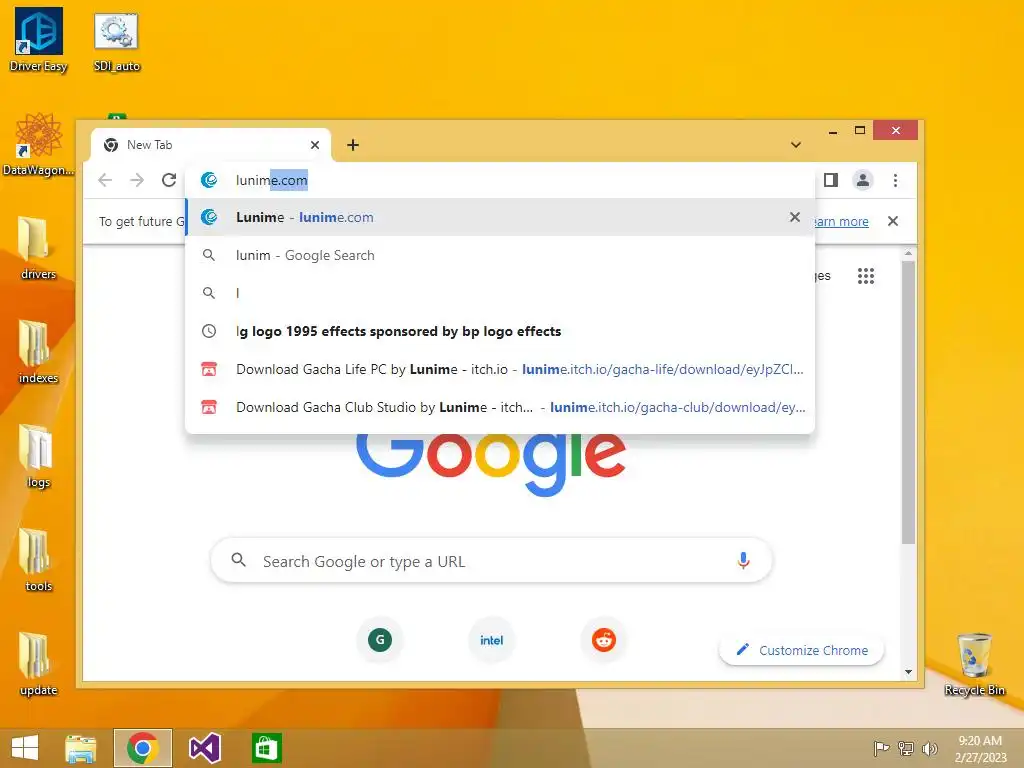Select the 'lg logo 1995 effects' history suggestion
Screen dimensions: 1024x768
coord(500,331)
